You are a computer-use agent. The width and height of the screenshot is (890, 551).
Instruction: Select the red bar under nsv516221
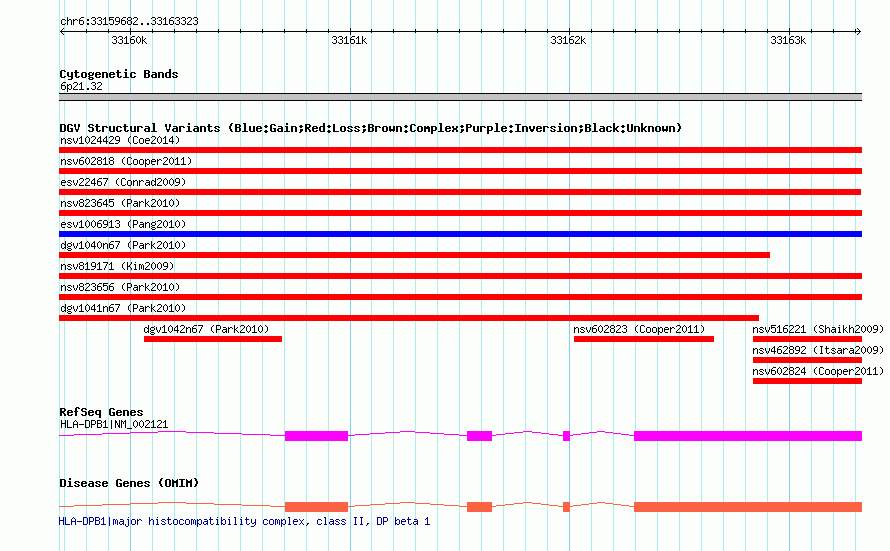[807, 339]
